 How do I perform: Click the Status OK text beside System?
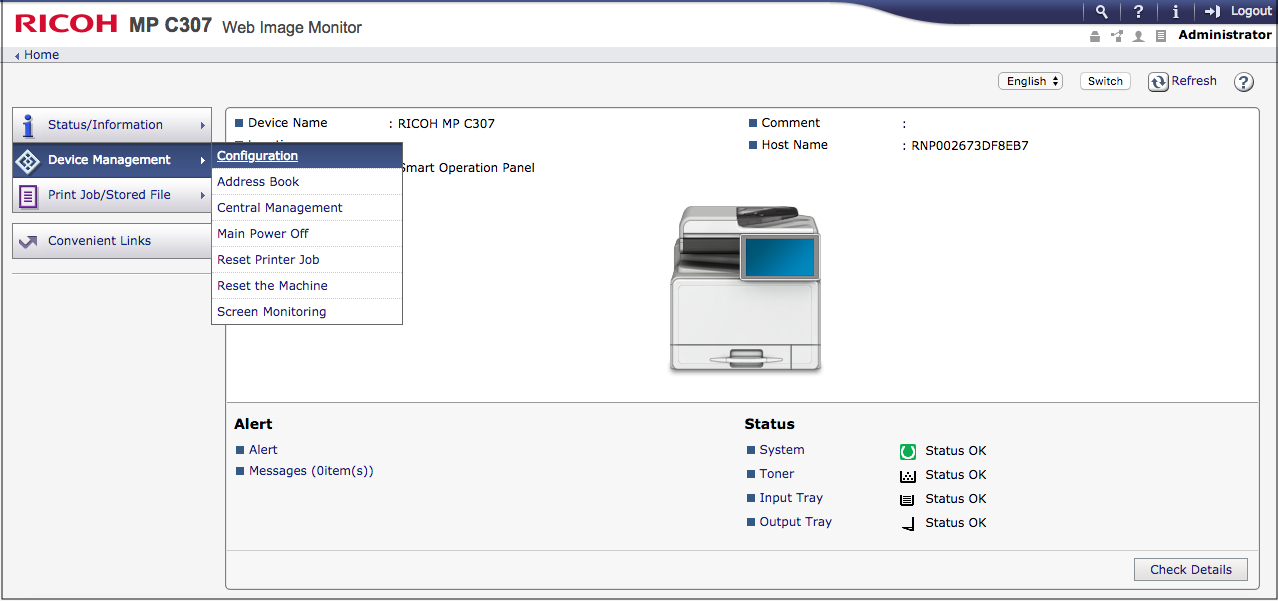956,451
